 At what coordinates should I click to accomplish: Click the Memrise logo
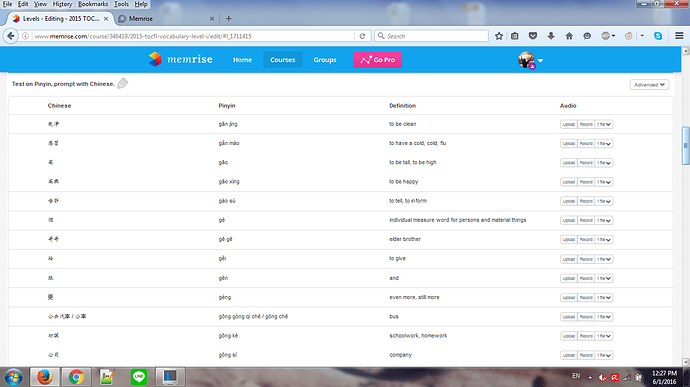tap(180, 59)
